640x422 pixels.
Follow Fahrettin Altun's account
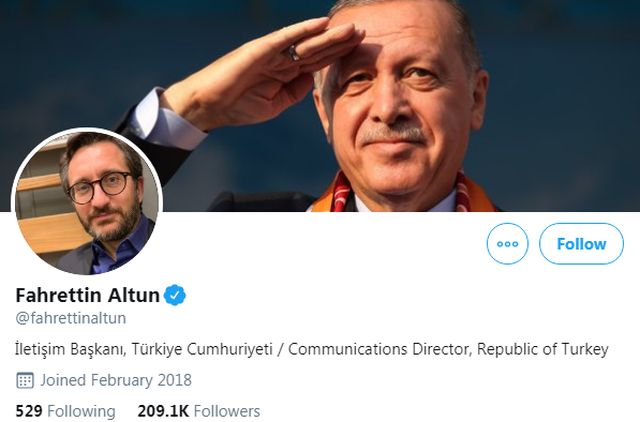click(x=581, y=244)
